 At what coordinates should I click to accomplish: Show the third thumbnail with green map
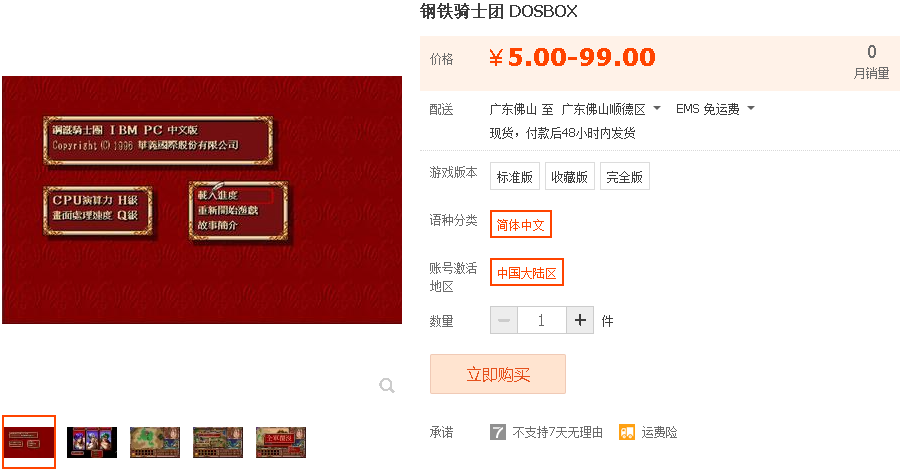(155, 442)
